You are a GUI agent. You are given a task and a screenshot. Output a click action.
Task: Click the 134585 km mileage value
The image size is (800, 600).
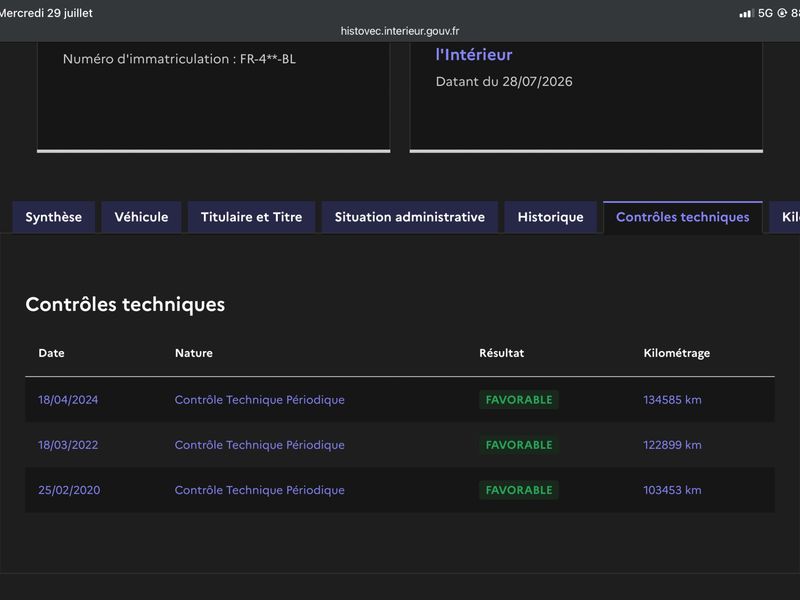[672, 400]
